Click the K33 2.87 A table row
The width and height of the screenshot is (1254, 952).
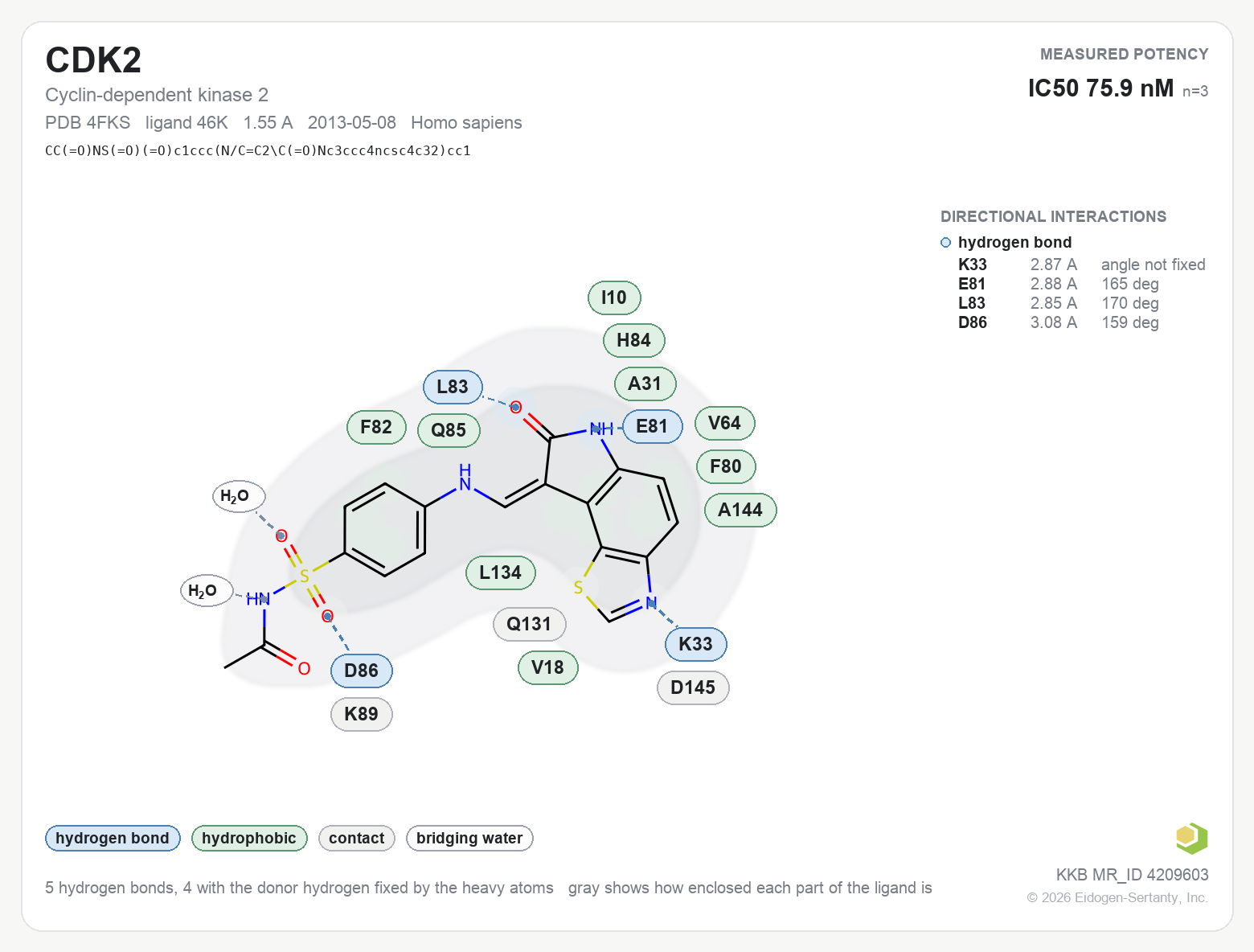tap(1081, 265)
